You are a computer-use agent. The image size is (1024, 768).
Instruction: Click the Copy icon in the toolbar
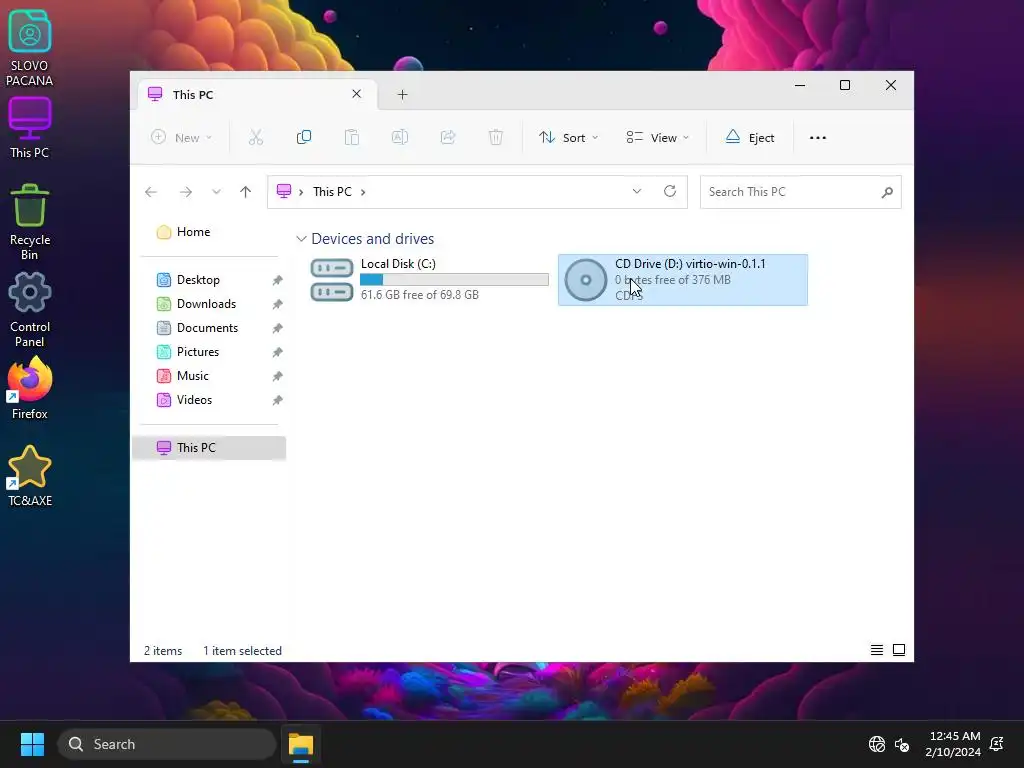[304, 137]
